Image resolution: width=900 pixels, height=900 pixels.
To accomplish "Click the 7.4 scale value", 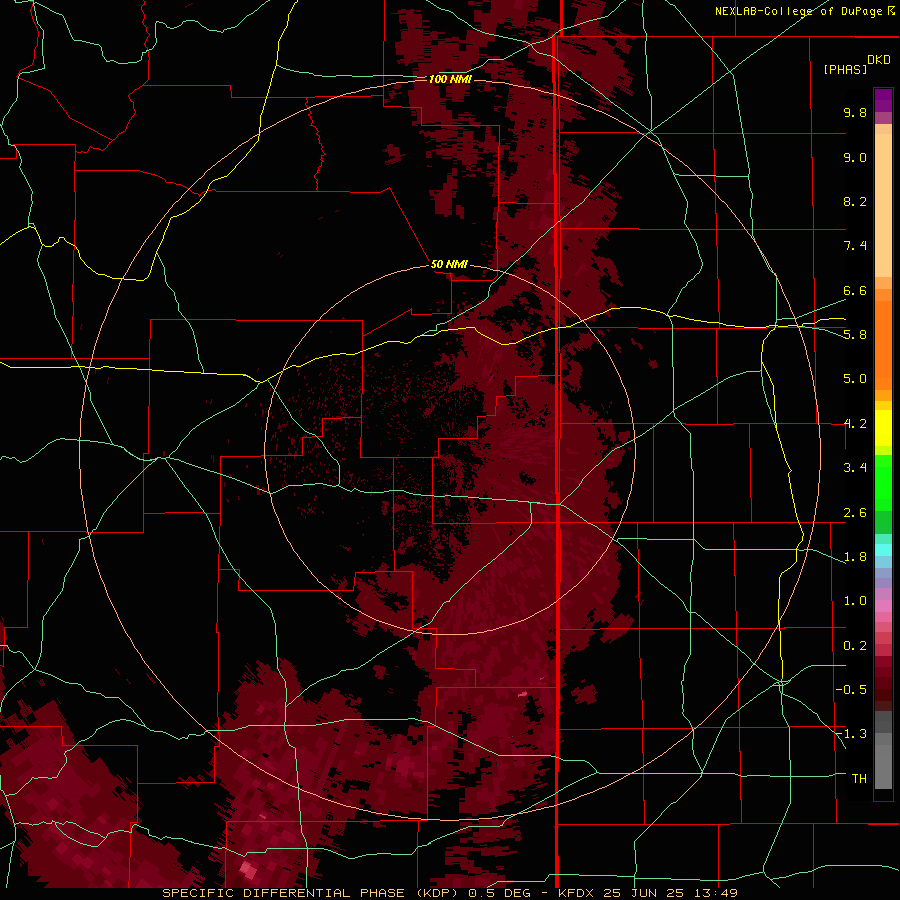I will [x=855, y=246].
